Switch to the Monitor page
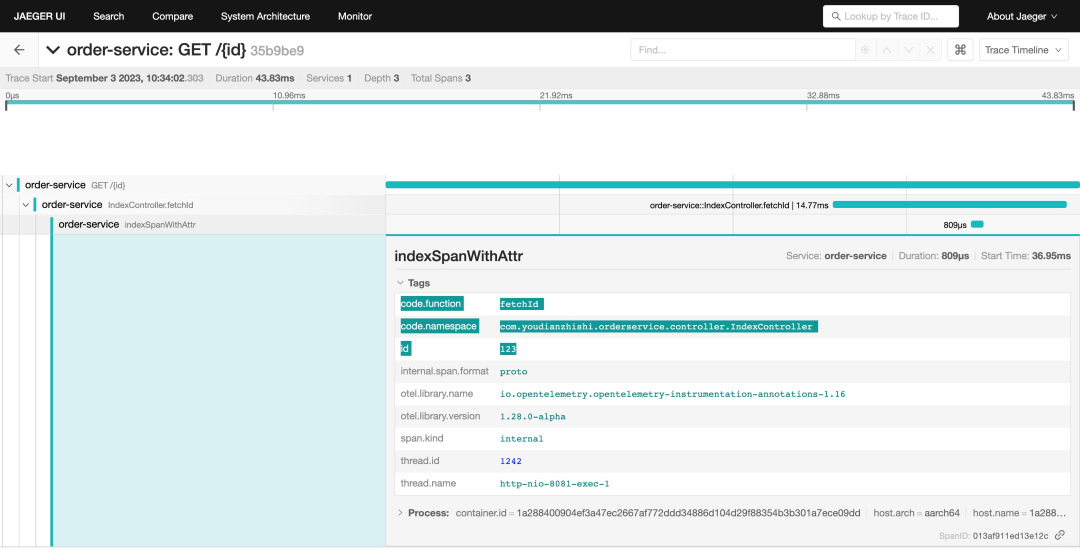Screen dimensions: 1080x550 click(355, 16)
